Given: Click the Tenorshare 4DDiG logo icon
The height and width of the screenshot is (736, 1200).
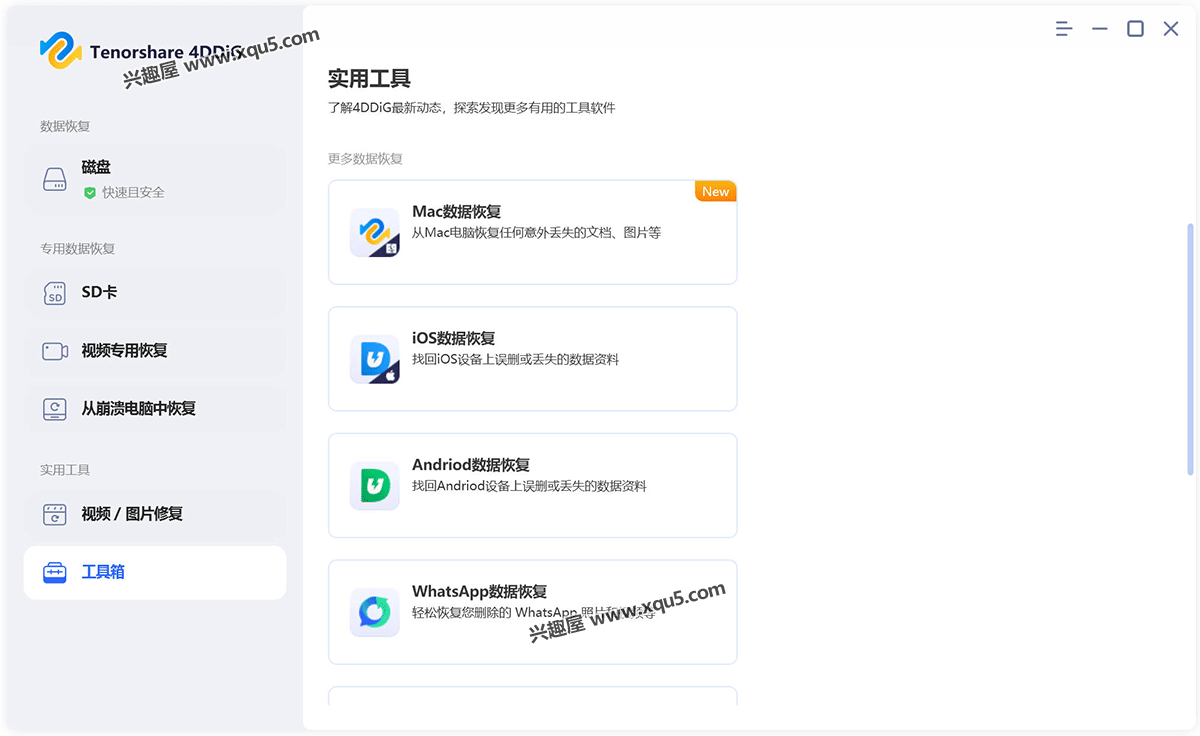Looking at the screenshot, I should (60, 50).
